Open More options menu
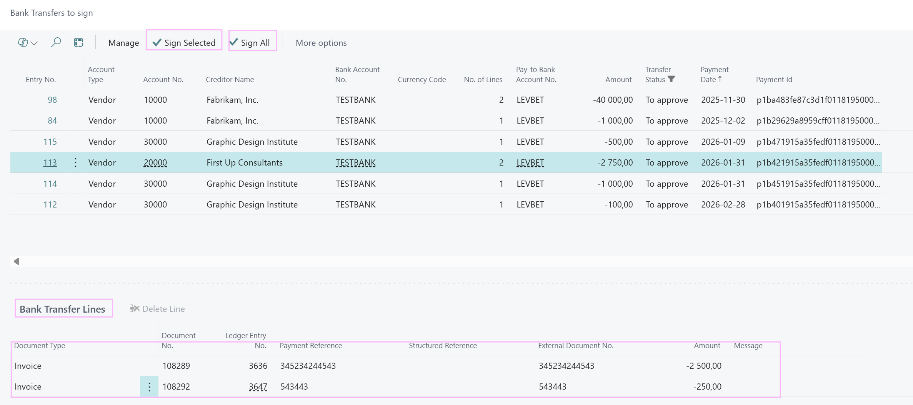Viewport: 913px width, 405px height. click(321, 43)
